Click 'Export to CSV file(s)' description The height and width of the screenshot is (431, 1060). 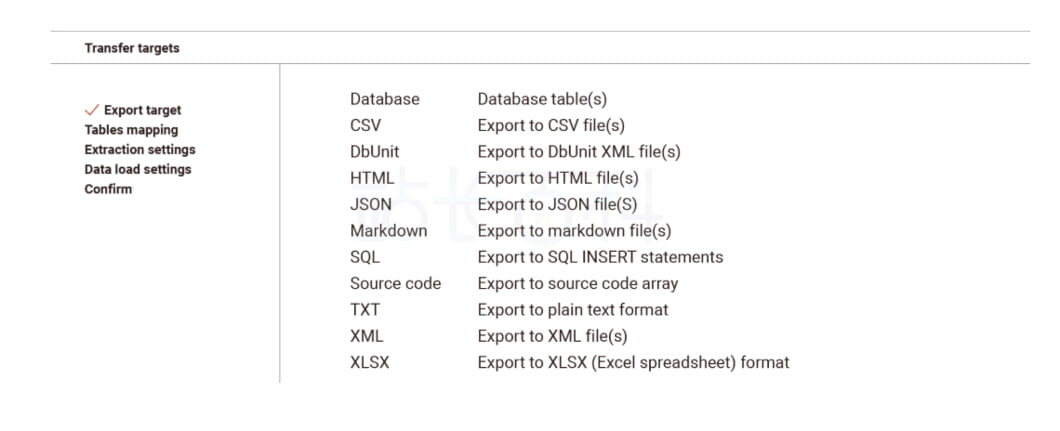(551, 126)
